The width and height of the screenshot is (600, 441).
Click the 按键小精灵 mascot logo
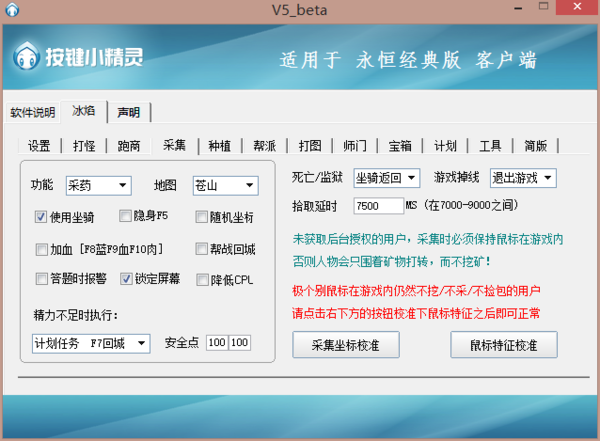click(26, 56)
